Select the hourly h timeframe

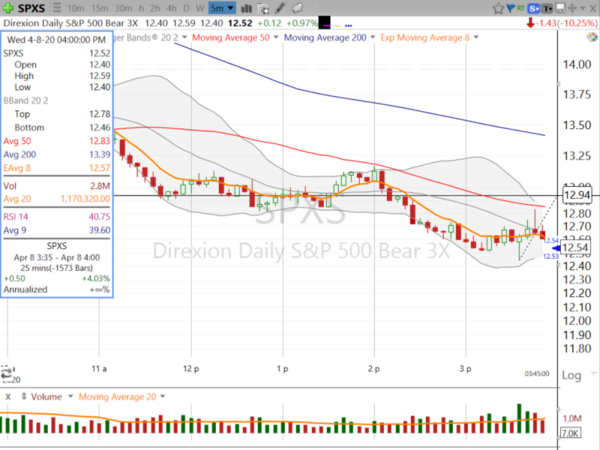[x=142, y=8]
